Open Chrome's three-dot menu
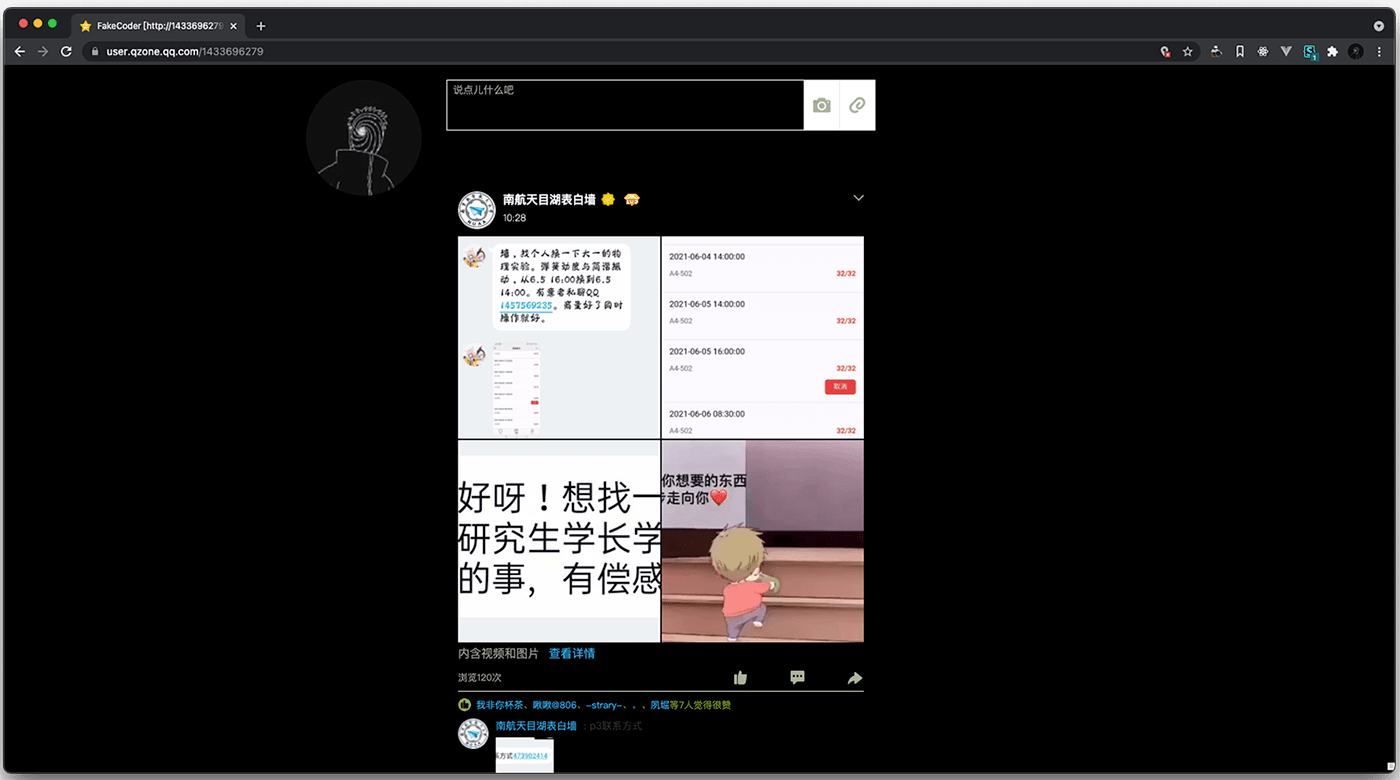The image size is (1400, 780). tap(1381, 51)
